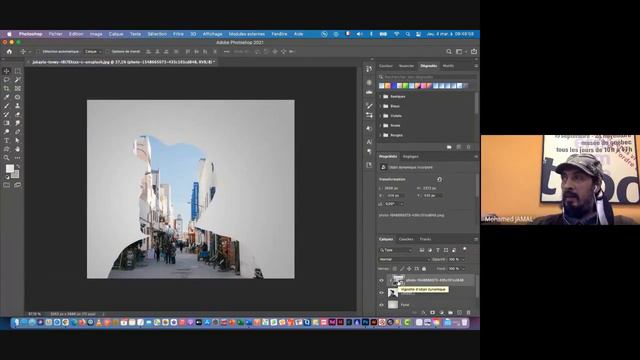This screenshot has height=360, width=640.
Task: Select the Brush tool
Action: pos(6,106)
